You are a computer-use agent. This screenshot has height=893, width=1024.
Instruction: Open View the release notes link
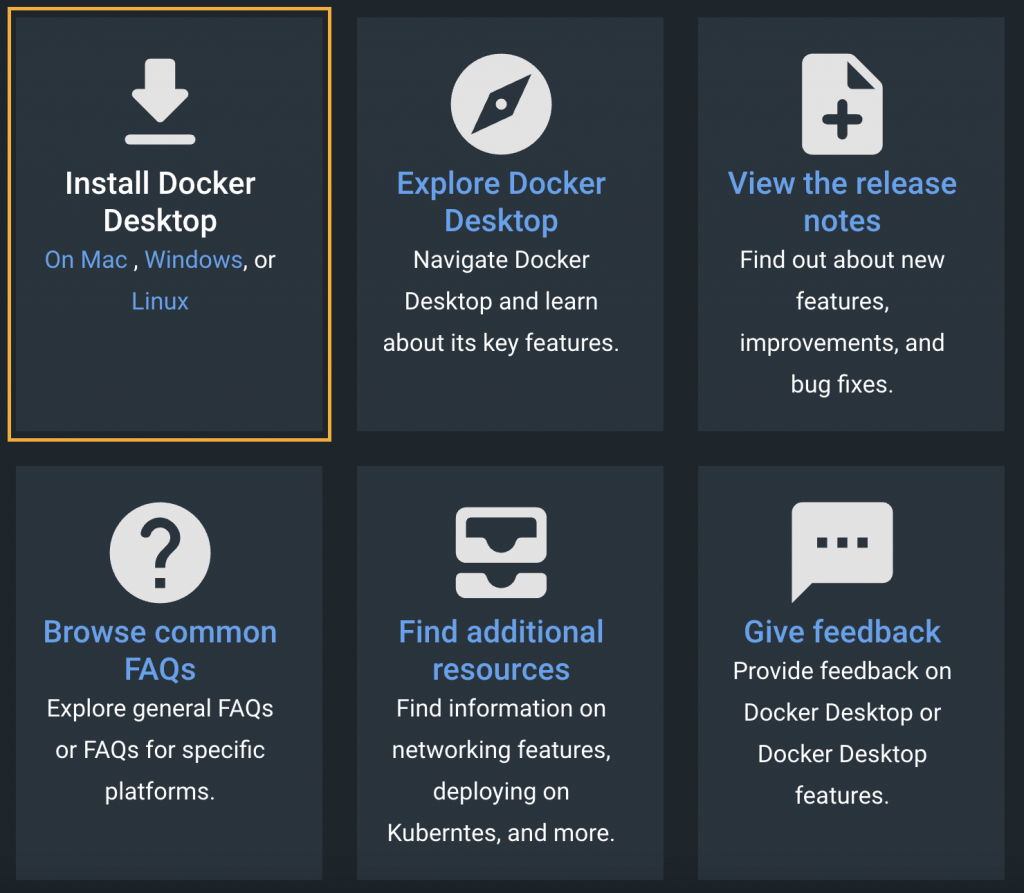click(x=842, y=202)
